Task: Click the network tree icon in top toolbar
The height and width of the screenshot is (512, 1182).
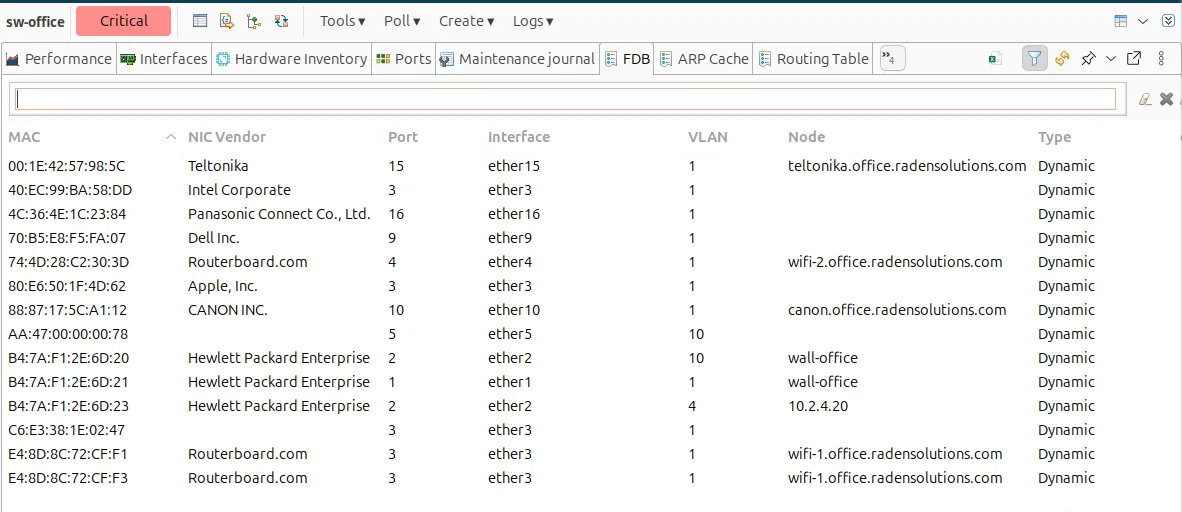Action: click(x=254, y=21)
